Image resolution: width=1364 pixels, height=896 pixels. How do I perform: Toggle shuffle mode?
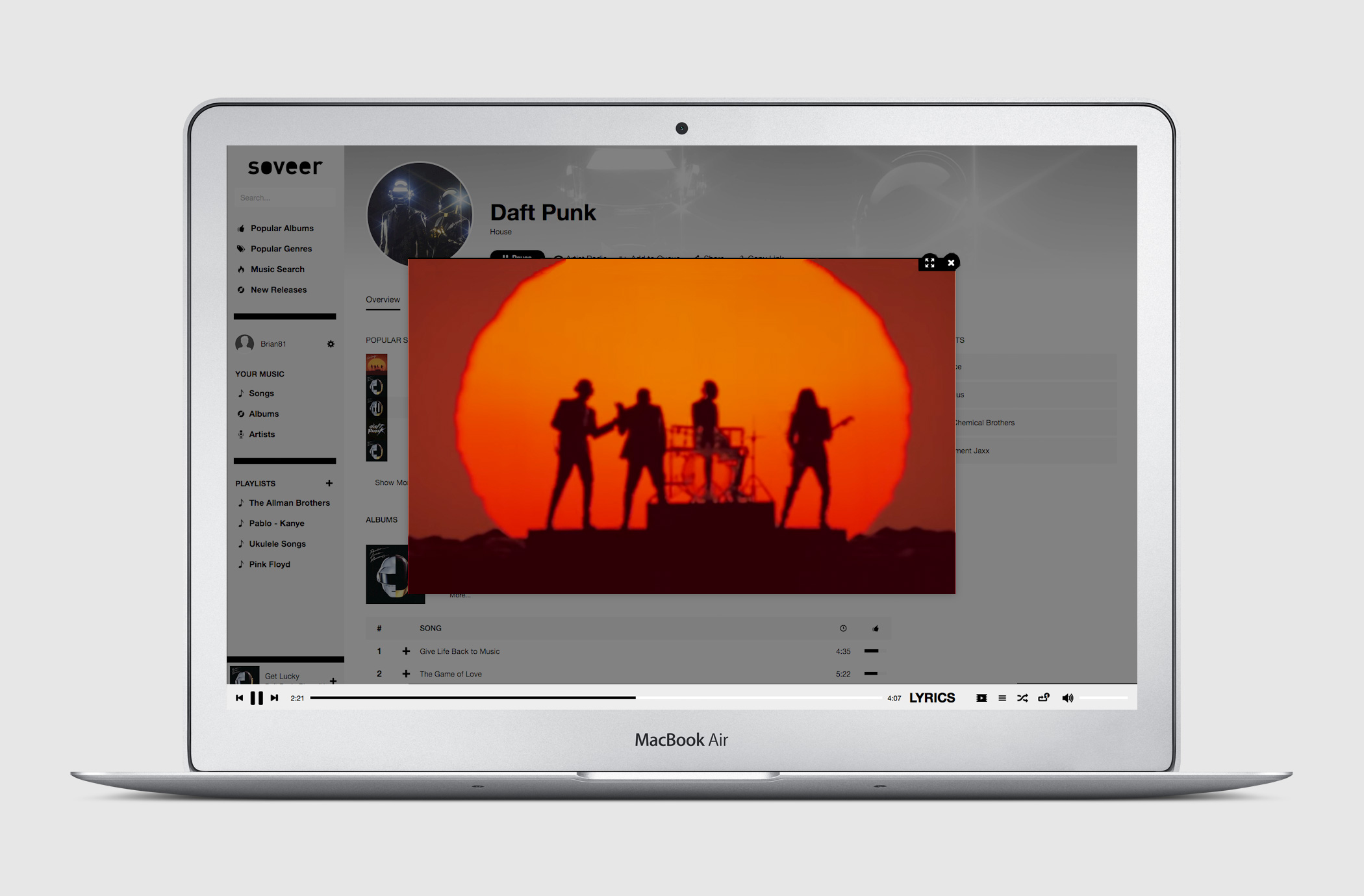(1022, 698)
